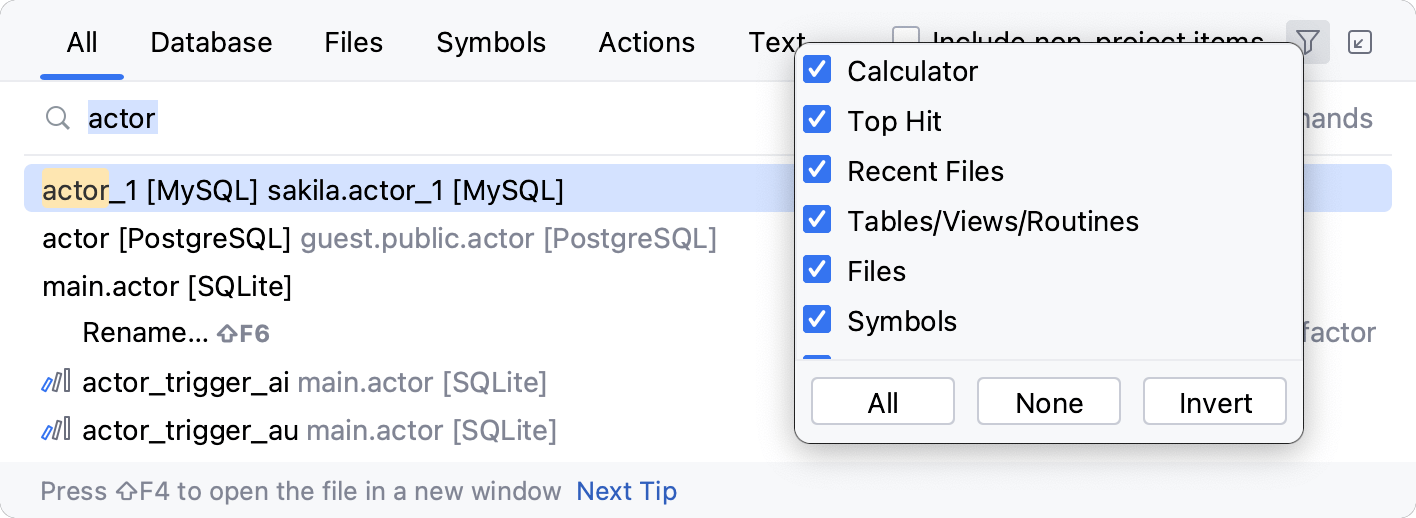This screenshot has height=518, width=1416.
Task: Click the search magnifier icon
Action: click(x=57, y=119)
